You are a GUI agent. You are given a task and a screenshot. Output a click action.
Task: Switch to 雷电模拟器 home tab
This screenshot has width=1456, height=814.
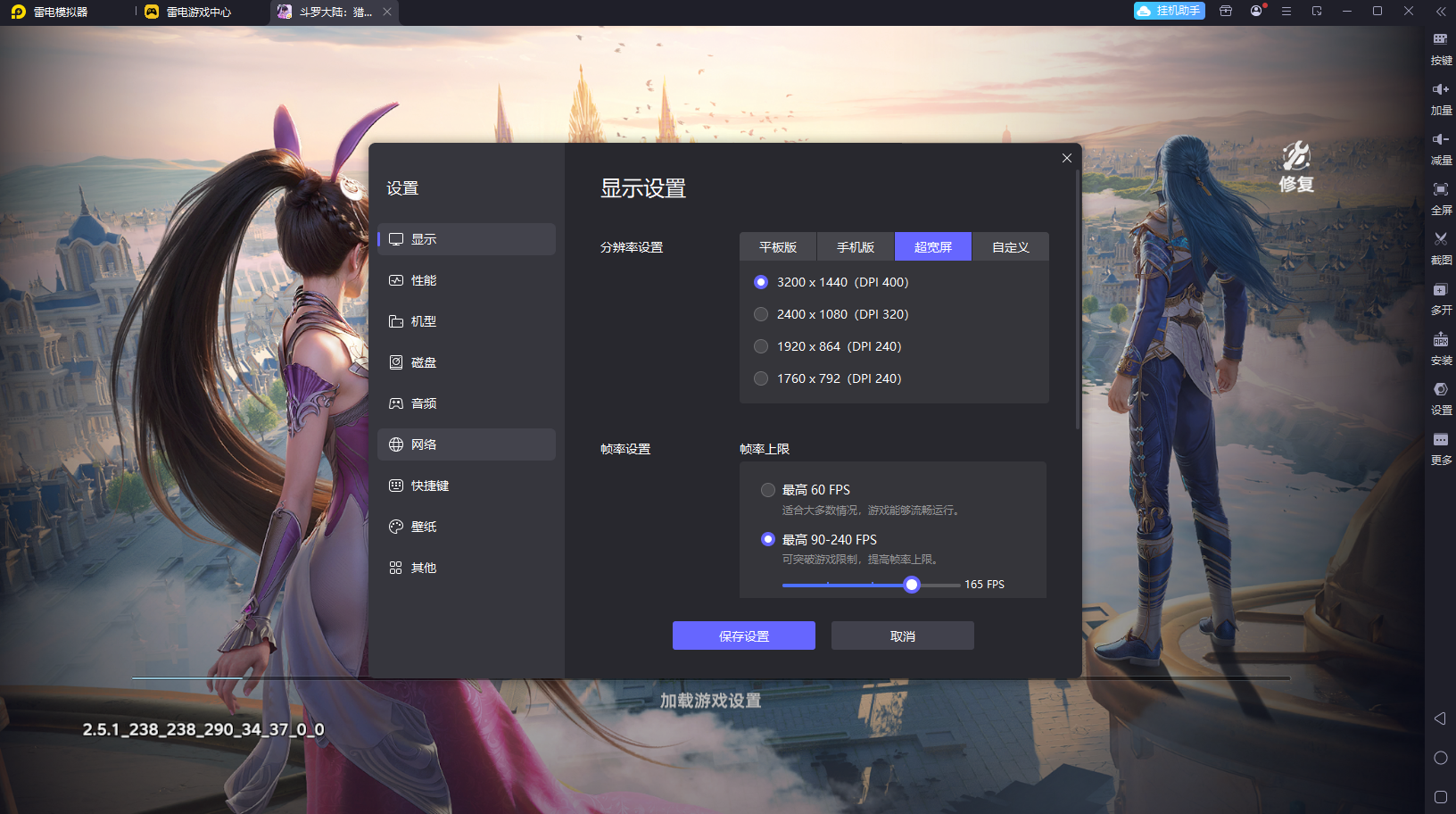click(51, 12)
